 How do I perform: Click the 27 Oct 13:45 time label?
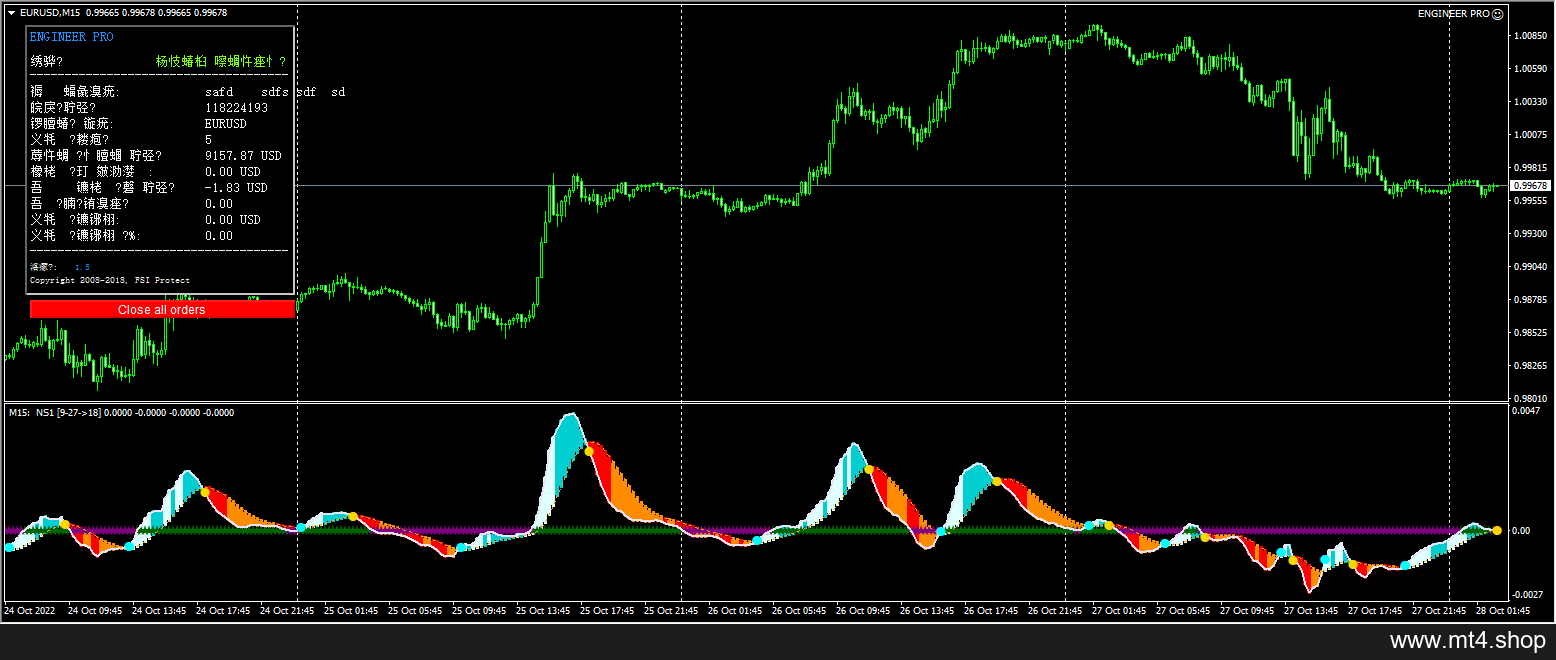[x=1311, y=609]
